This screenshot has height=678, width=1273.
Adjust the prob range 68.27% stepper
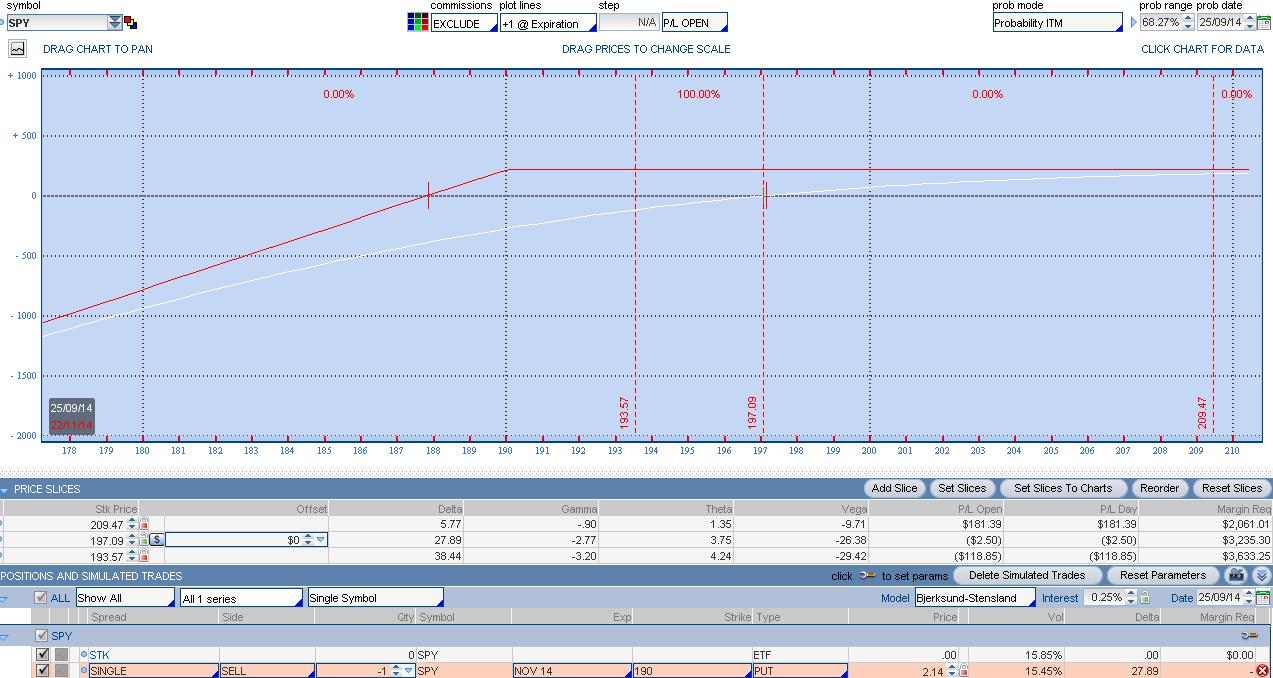[1188, 23]
